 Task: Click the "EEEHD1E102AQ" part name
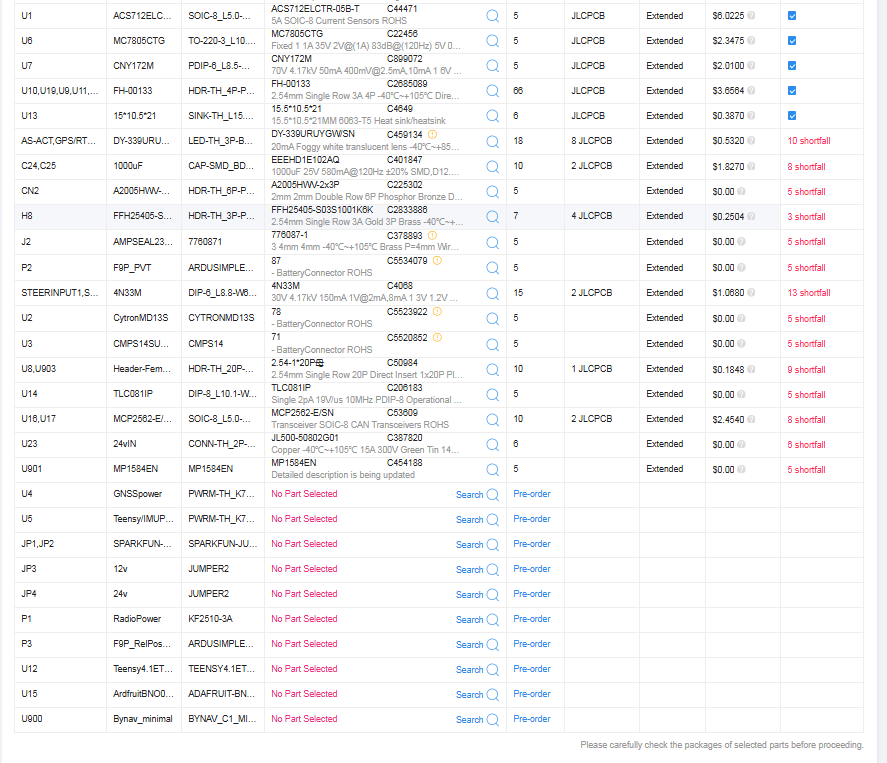coord(305,160)
